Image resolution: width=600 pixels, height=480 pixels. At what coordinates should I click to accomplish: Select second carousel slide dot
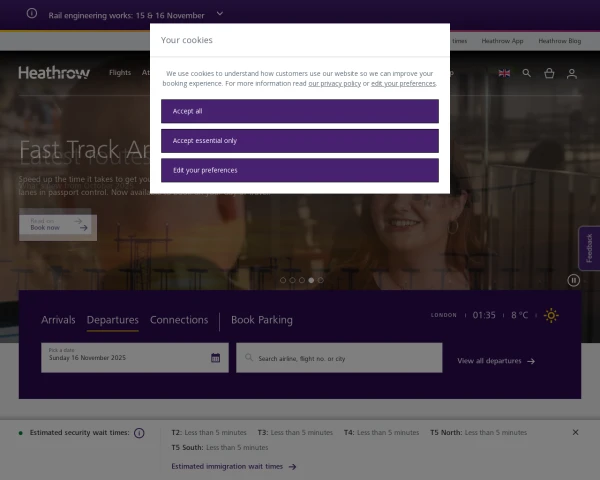292,280
